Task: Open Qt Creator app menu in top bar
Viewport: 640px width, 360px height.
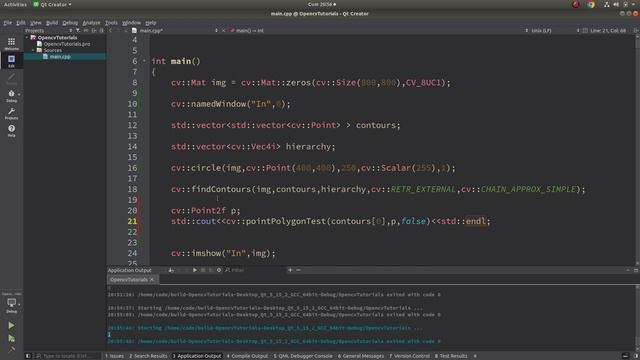Action: coord(52,4)
